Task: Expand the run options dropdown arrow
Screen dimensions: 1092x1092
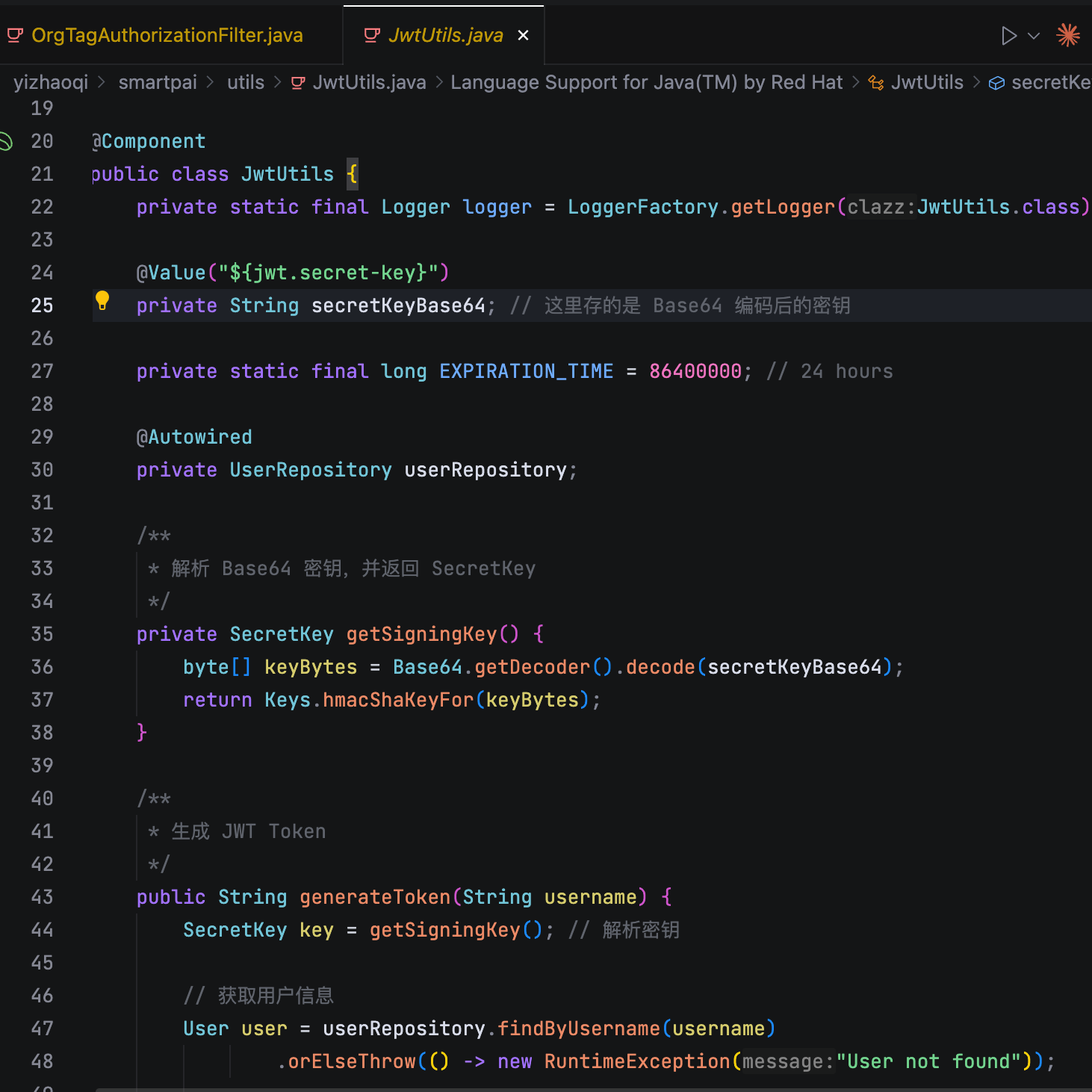Action: pyautogui.click(x=1034, y=36)
